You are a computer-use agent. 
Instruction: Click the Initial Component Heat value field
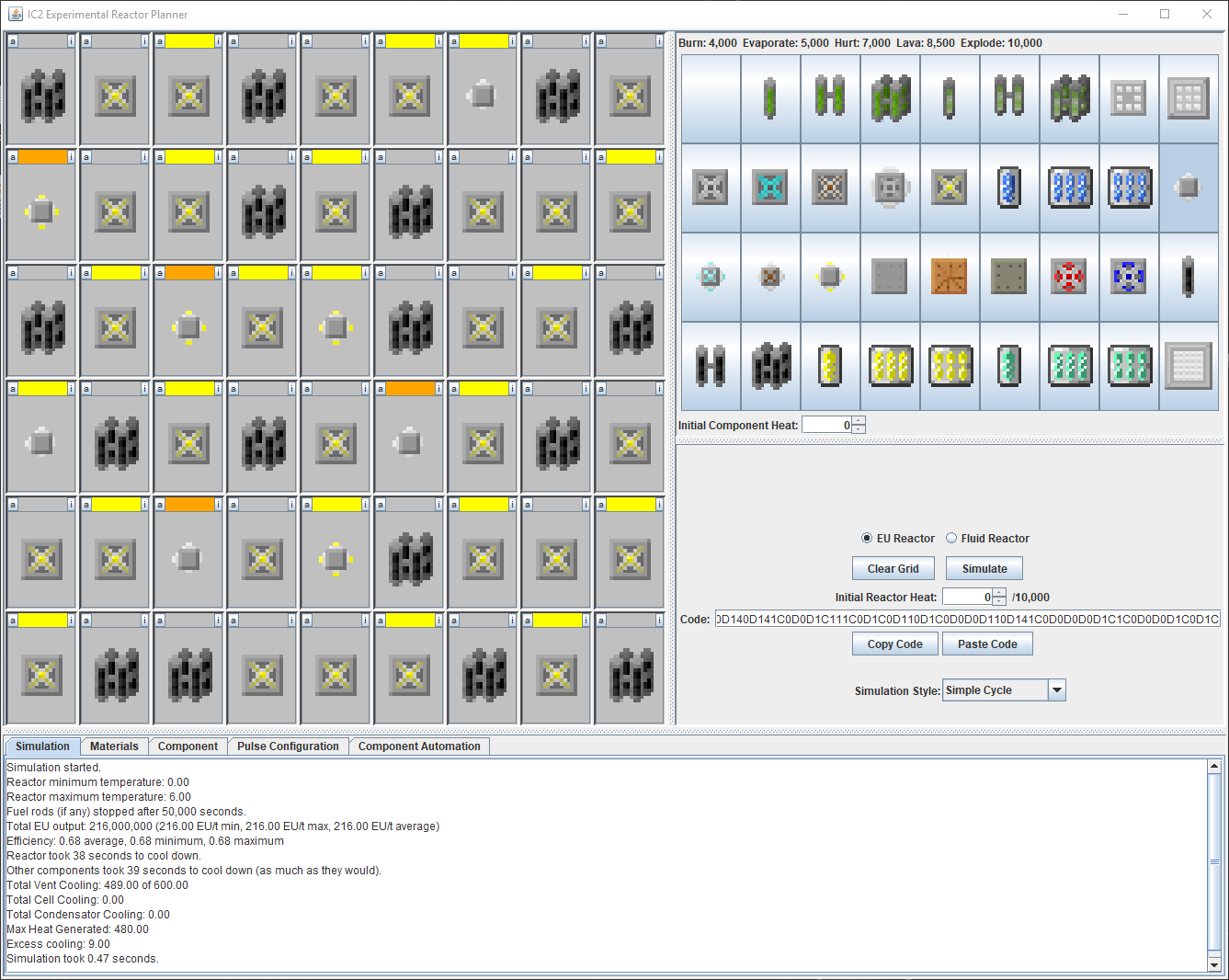826,425
